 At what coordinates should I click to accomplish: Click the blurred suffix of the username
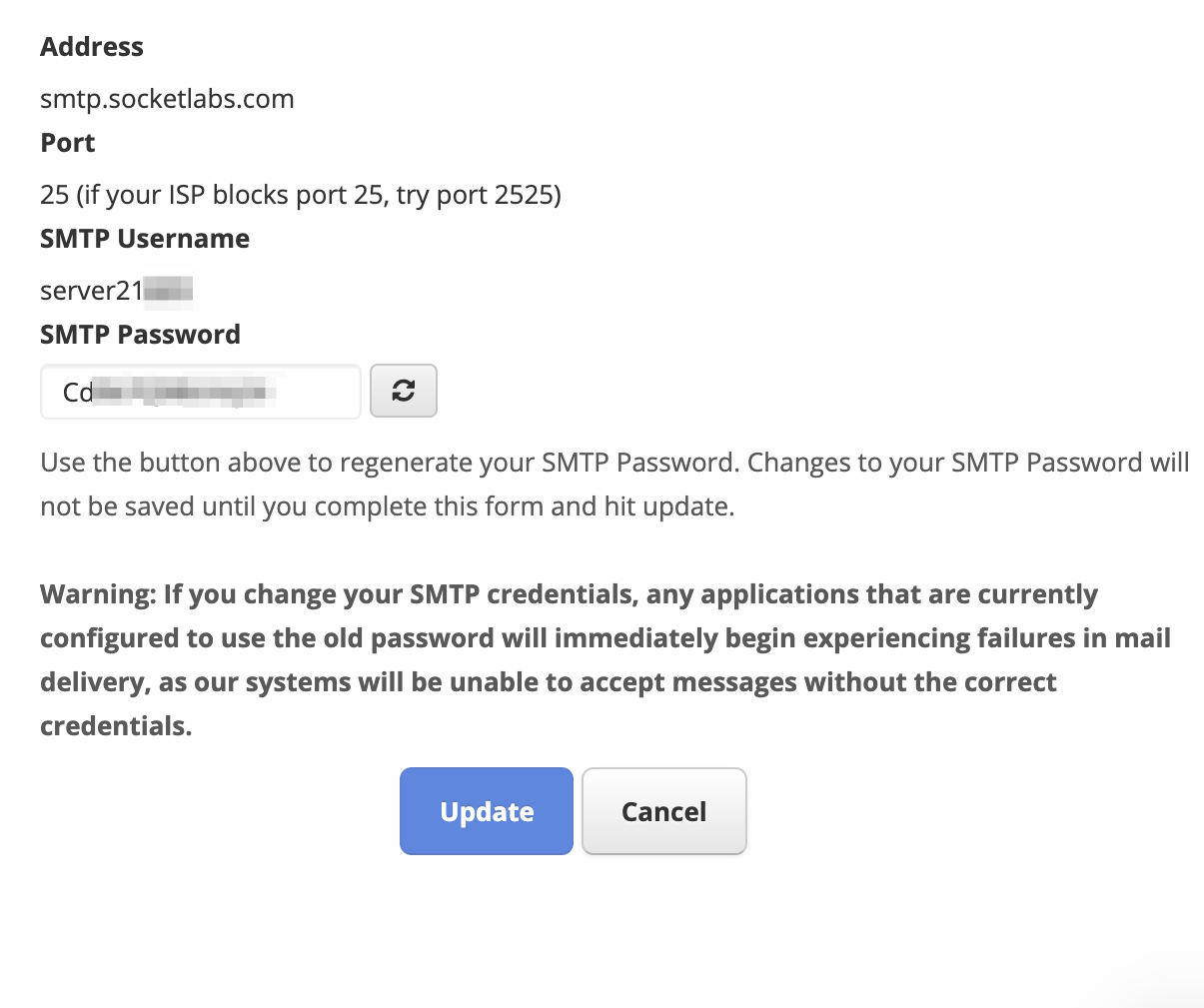[168, 291]
